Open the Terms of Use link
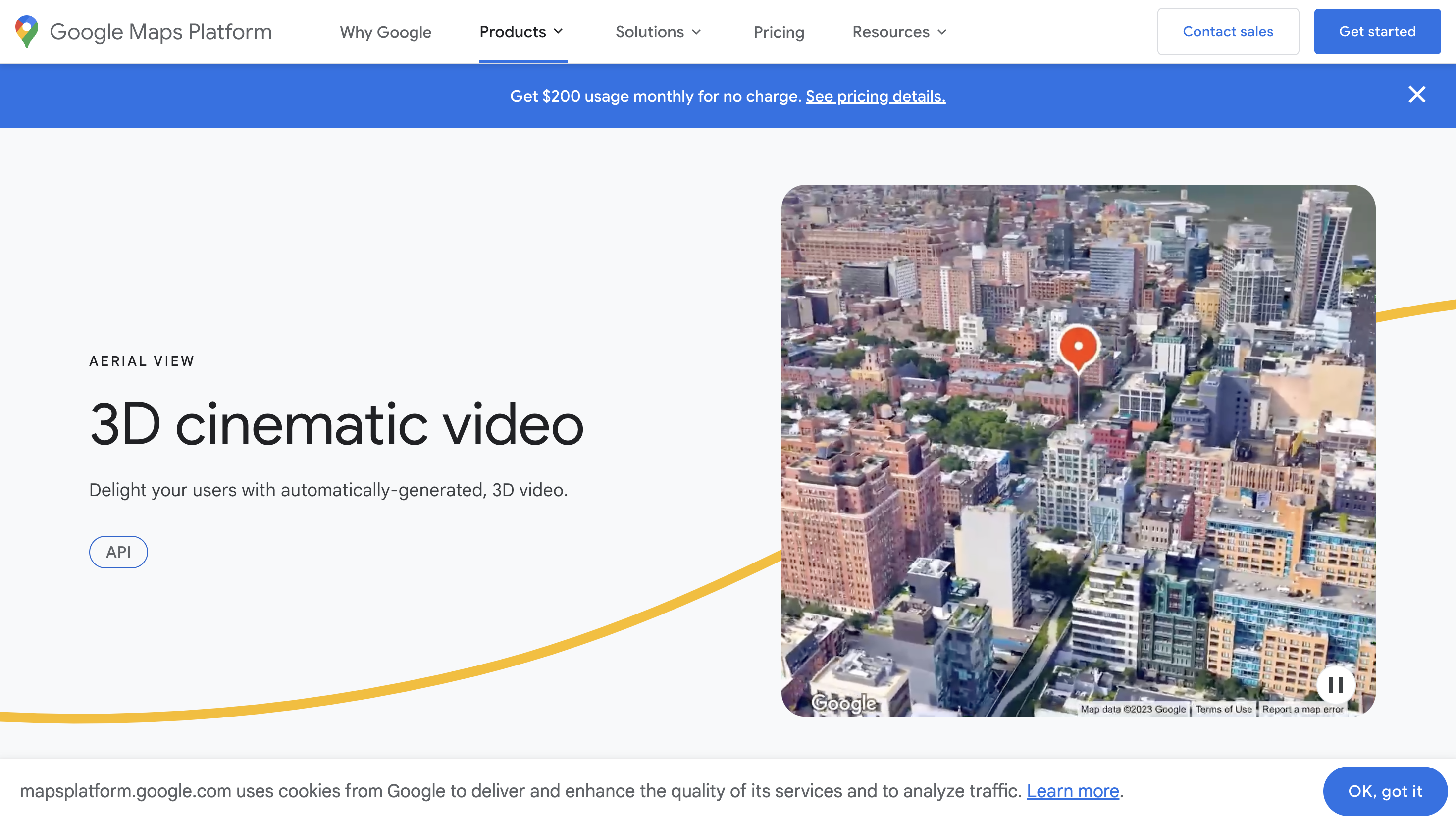 [x=1223, y=709]
